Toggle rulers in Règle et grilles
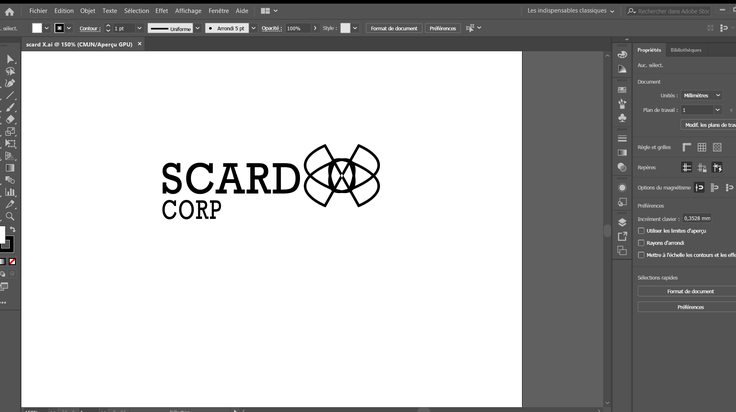Image resolution: width=736 pixels, height=412 pixels. click(686, 147)
